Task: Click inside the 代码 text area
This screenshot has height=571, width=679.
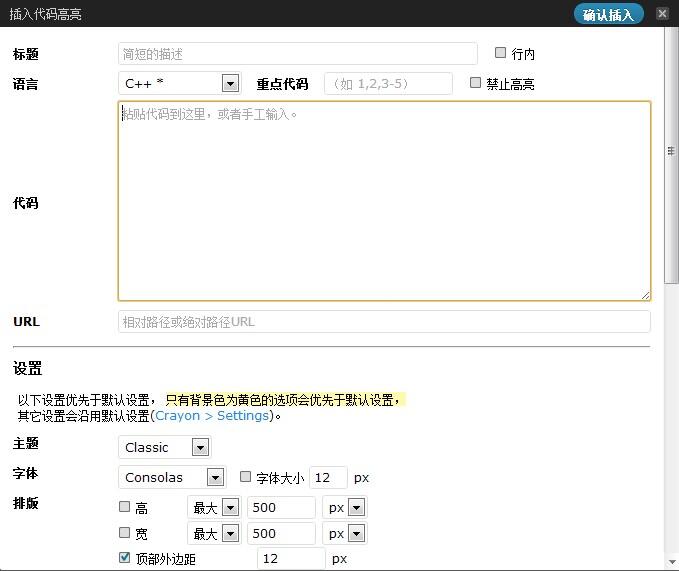Action: (x=384, y=201)
